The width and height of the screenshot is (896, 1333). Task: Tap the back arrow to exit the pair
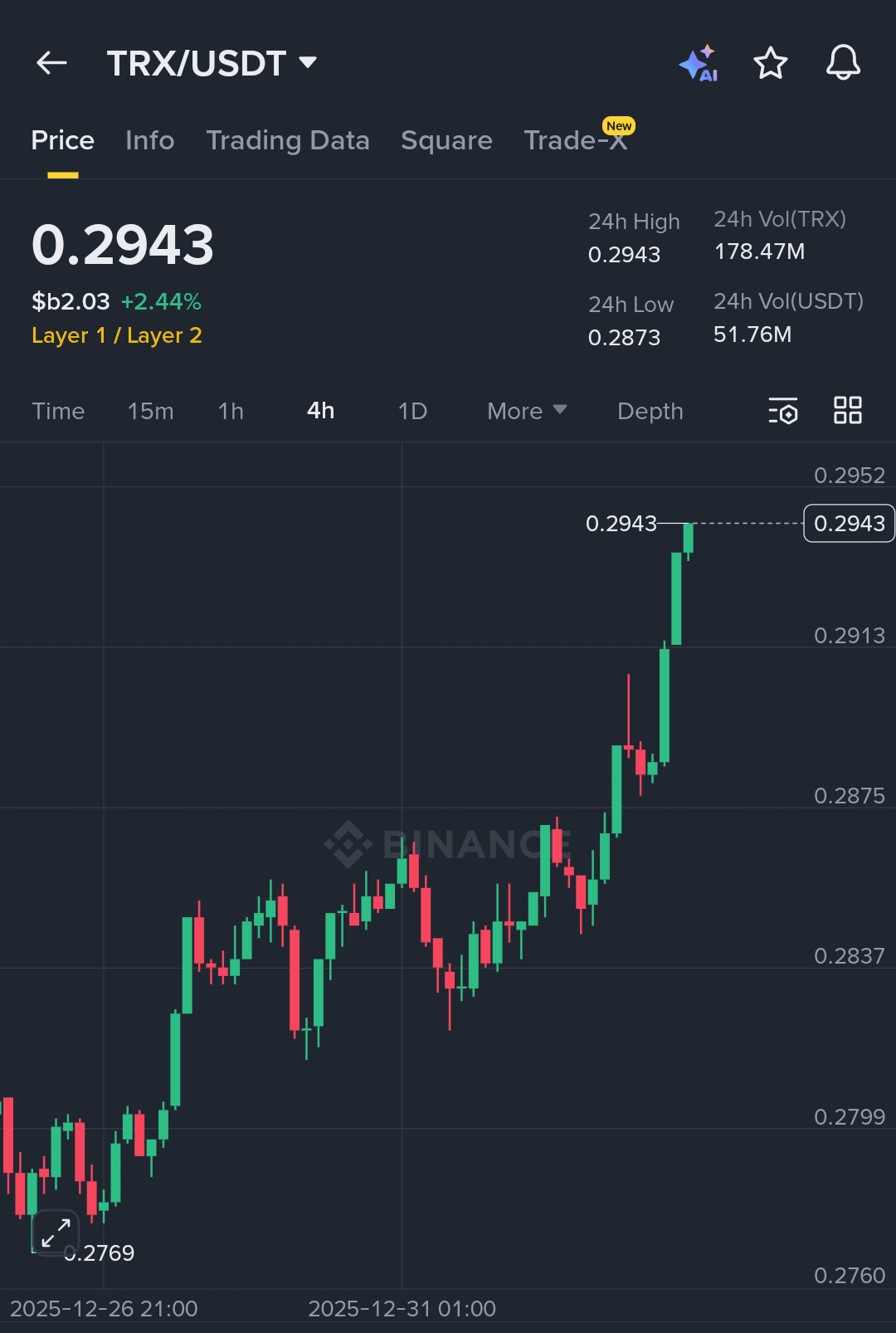(x=51, y=62)
